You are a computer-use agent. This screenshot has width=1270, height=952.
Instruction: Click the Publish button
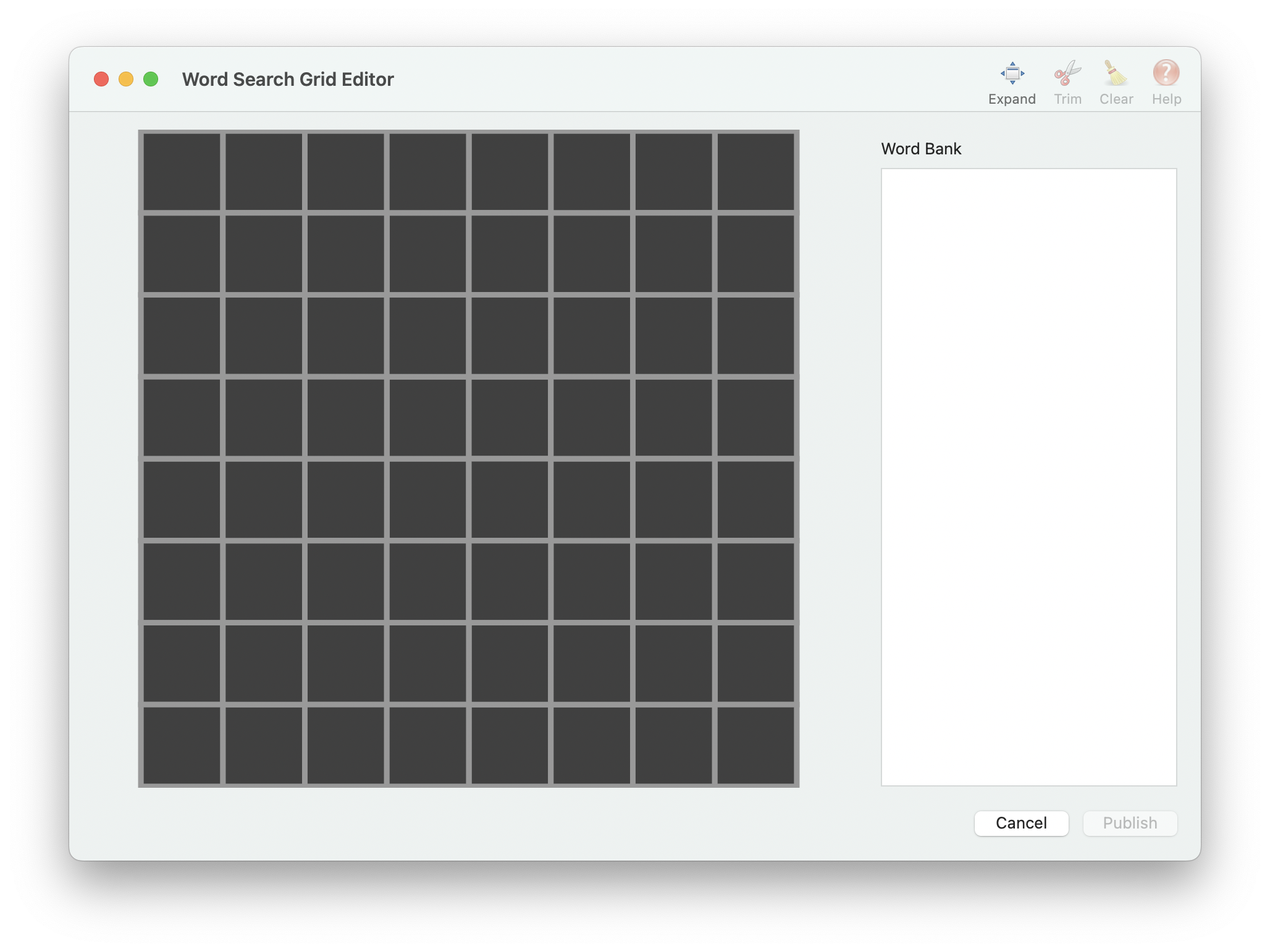1130,823
